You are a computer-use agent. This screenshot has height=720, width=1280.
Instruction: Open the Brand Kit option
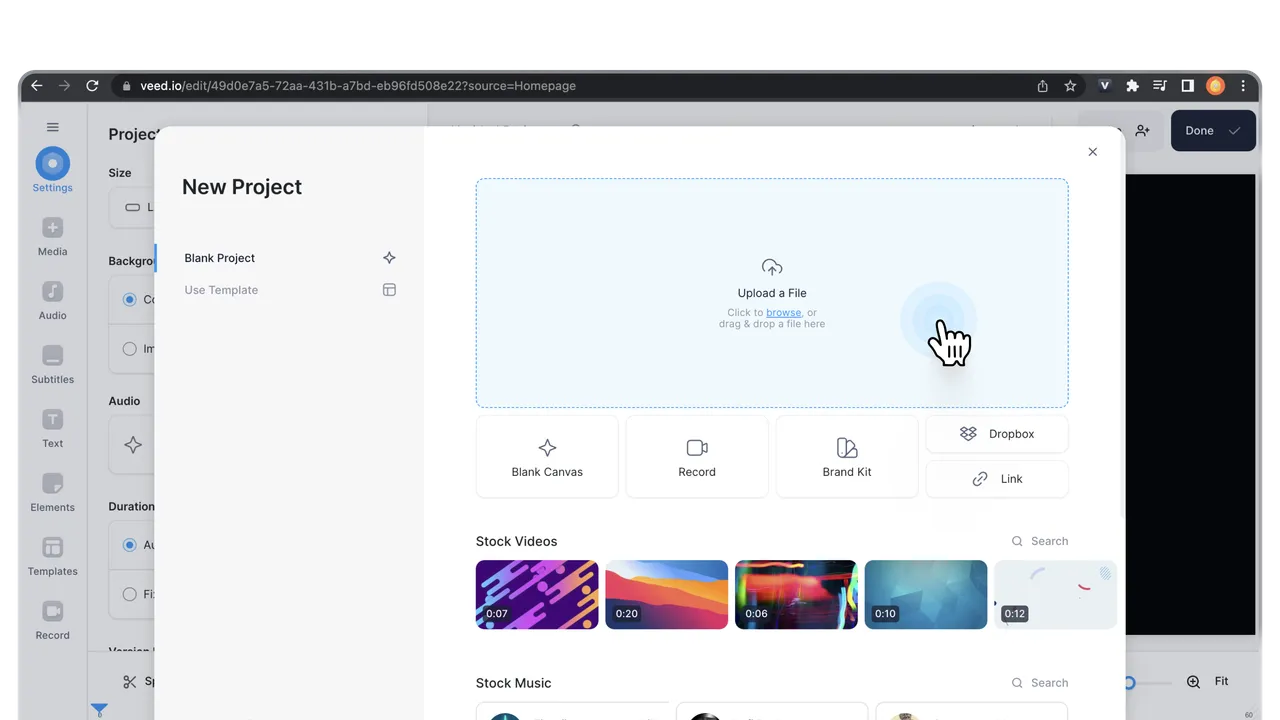coord(847,457)
